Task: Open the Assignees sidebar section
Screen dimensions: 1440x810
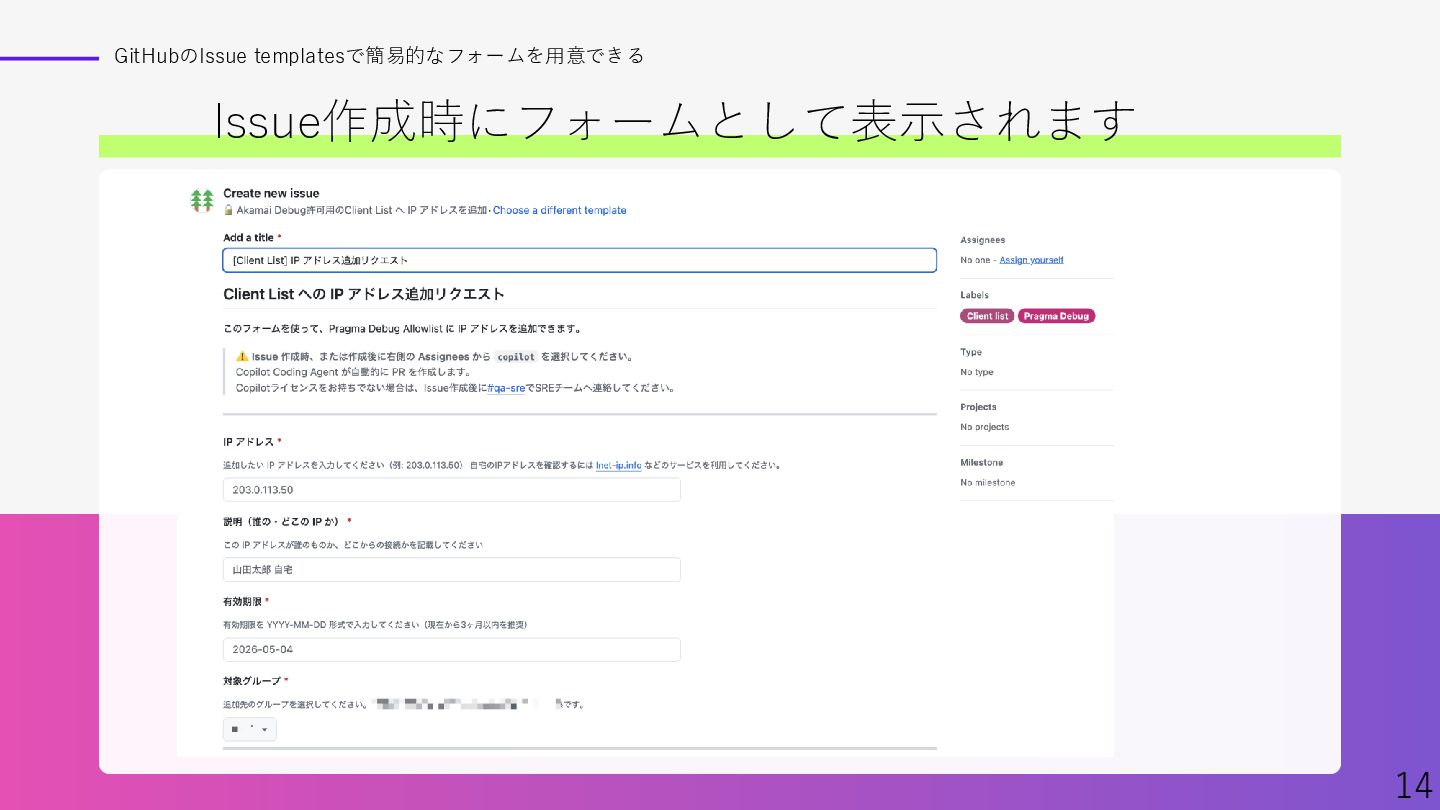Action: 983,240
